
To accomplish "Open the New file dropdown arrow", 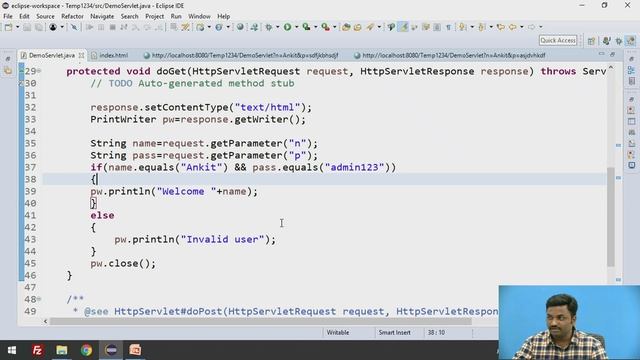I will click(17, 27).
